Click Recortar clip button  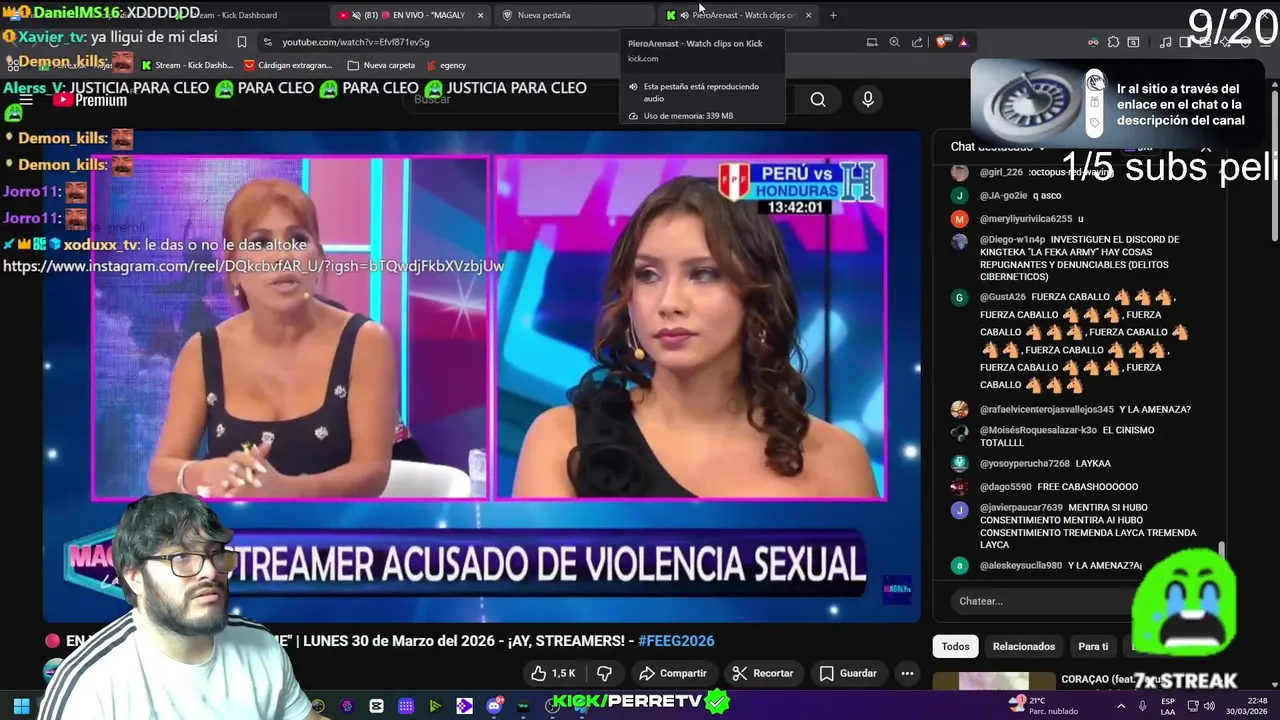[x=763, y=673]
